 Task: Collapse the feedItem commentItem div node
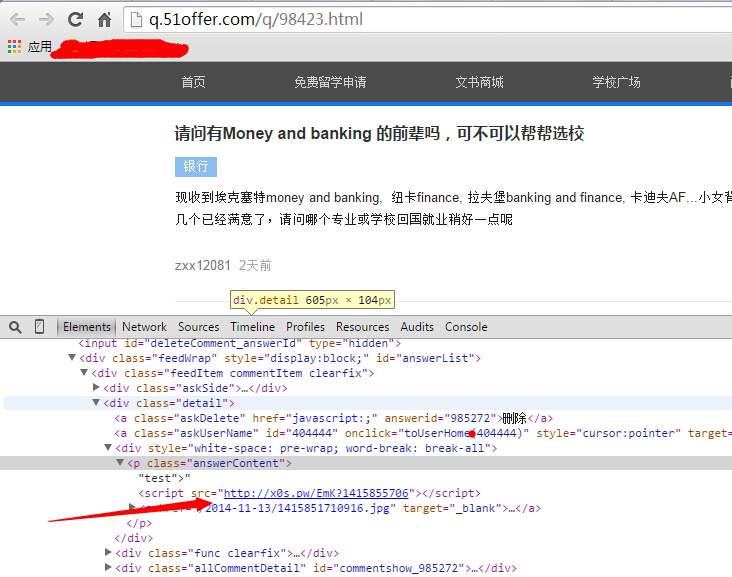point(84,373)
